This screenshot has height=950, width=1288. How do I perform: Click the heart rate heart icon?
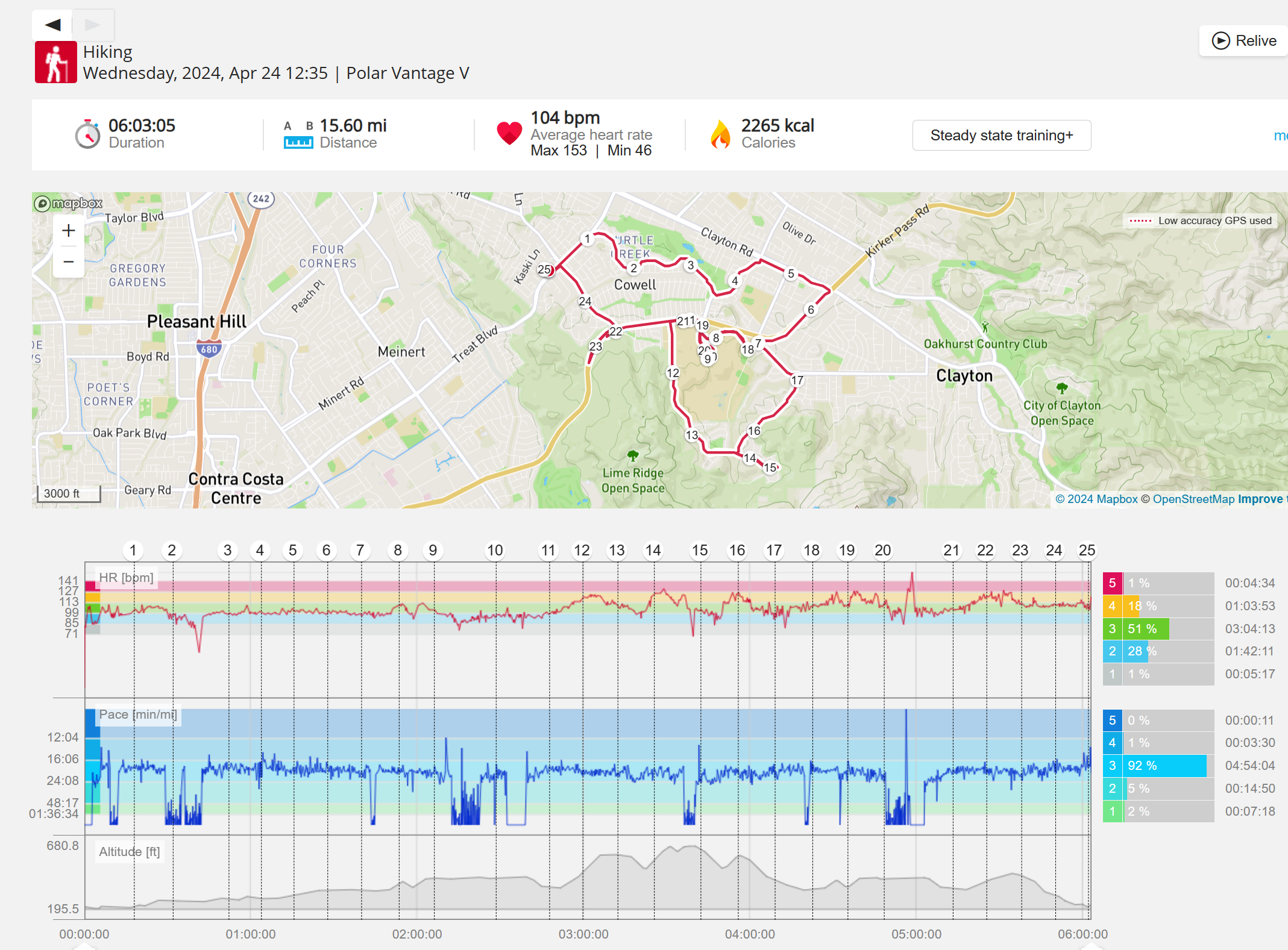pyautogui.click(x=509, y=133)
